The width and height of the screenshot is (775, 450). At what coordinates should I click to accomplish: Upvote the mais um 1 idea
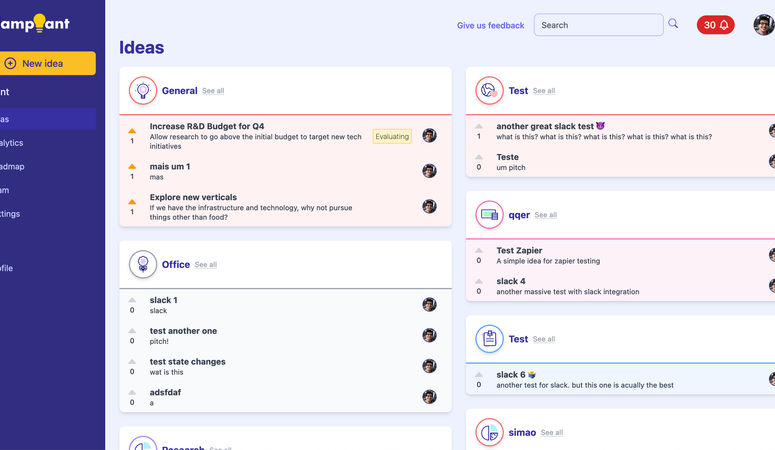132,167
